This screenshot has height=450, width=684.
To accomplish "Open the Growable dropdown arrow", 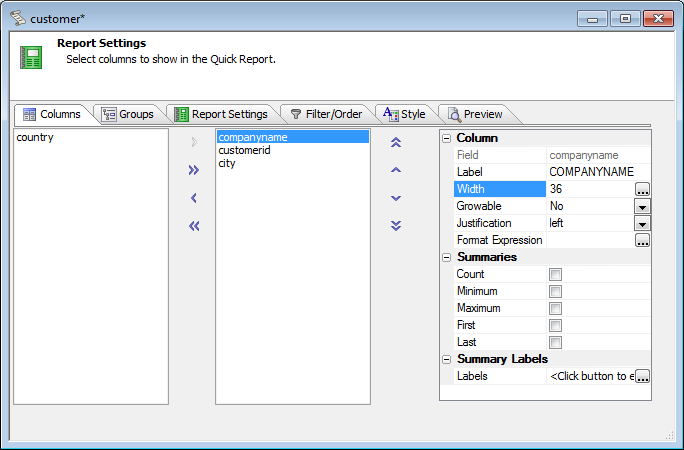I will click(642, 206).
